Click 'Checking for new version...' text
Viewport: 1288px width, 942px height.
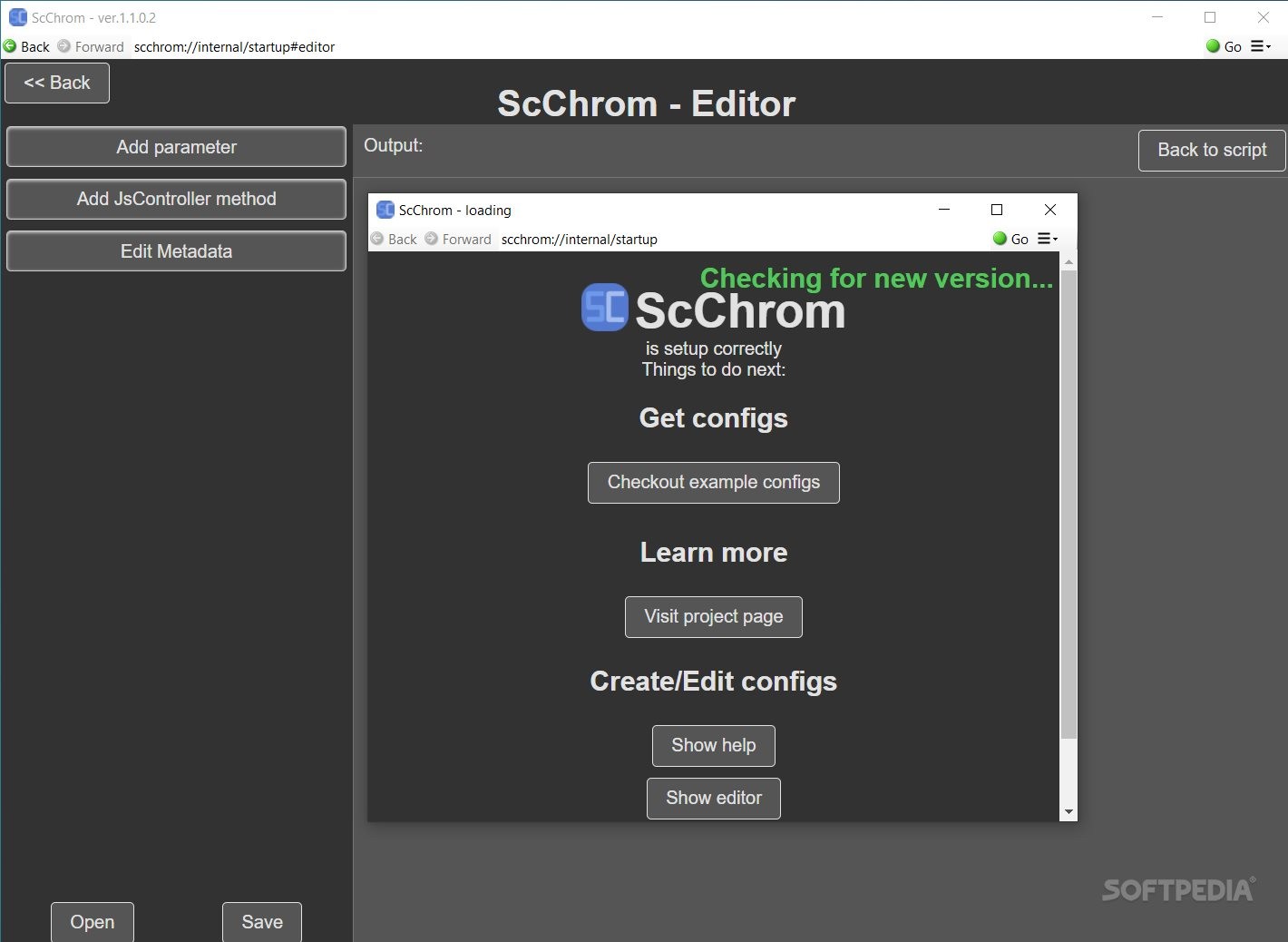point(877,279)
